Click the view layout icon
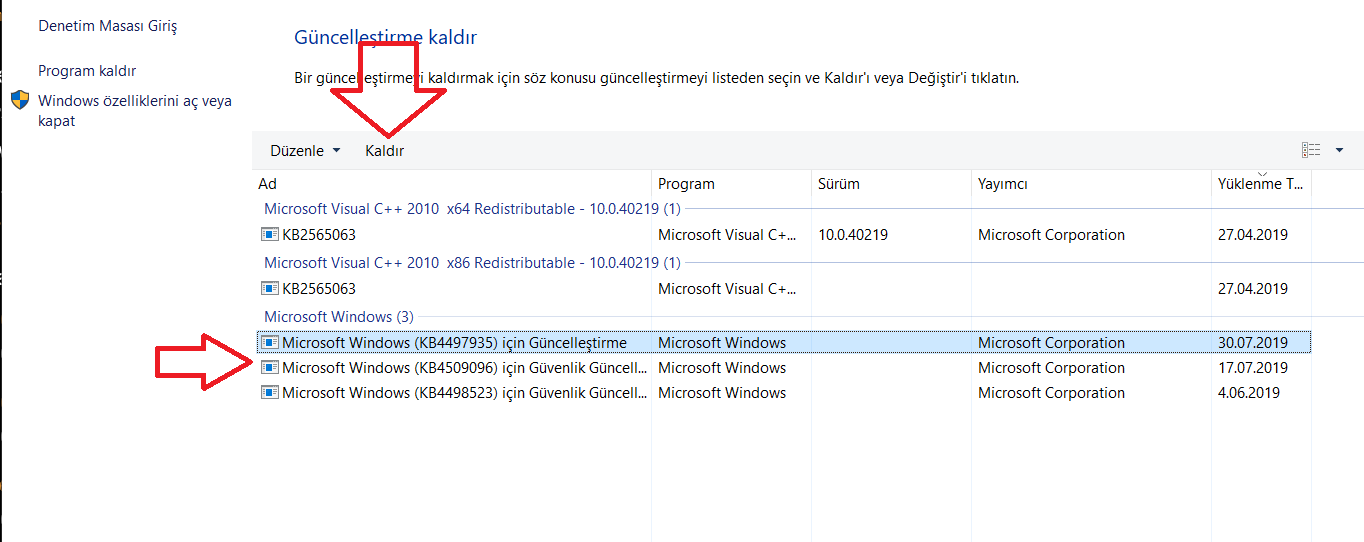The image size is (1364, 542). 1311,150
